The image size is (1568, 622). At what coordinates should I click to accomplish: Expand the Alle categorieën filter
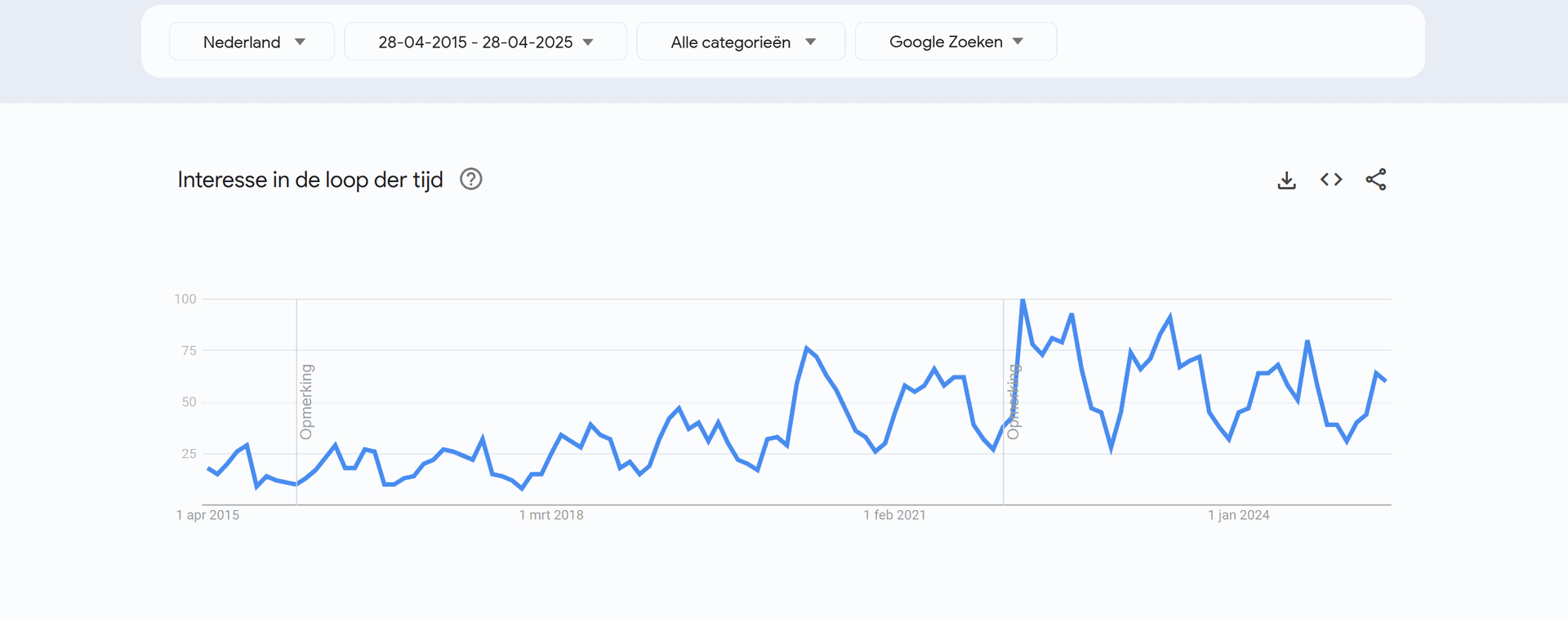(741, 42)
